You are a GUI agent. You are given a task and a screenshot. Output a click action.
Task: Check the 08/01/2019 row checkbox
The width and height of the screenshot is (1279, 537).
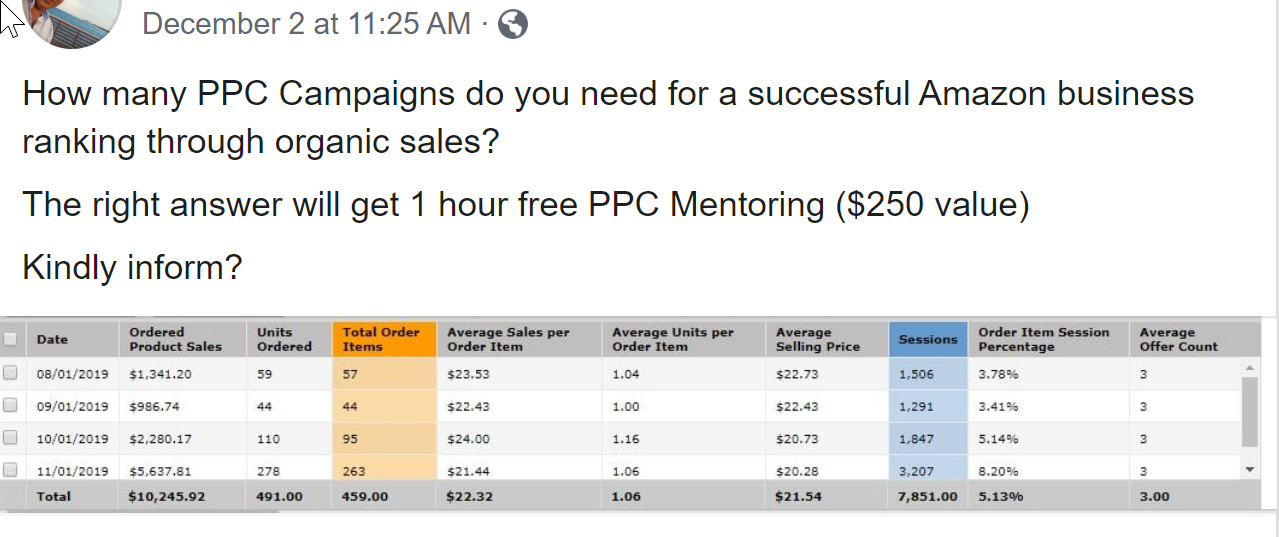(11, 374)
